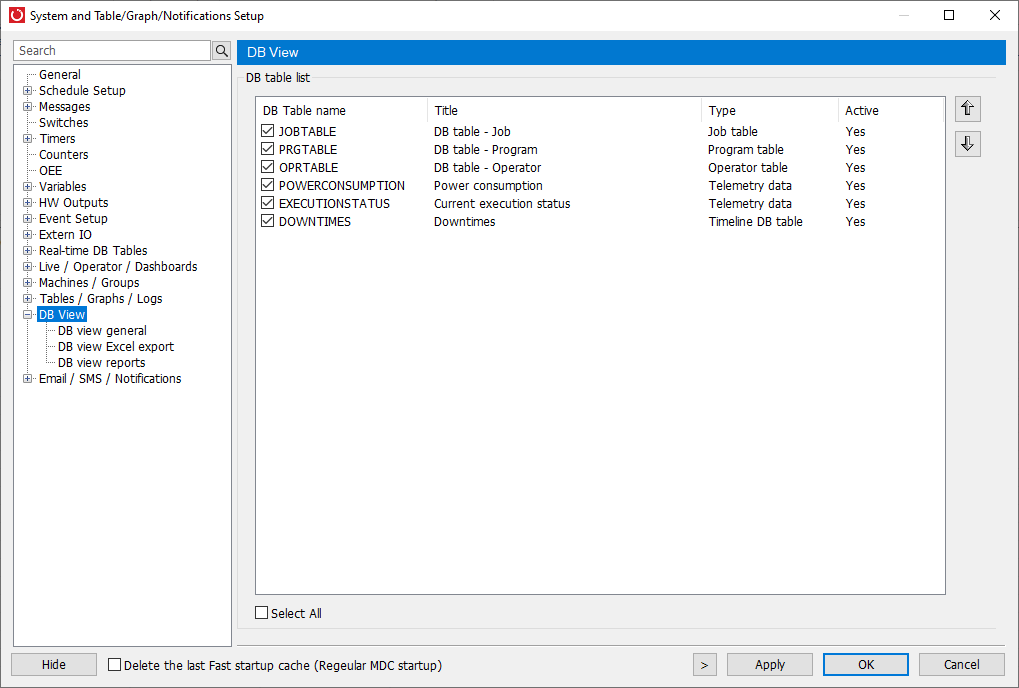Select the PRGTABLE row name
The width and height of the screenshot is (1019, 688).
[308, 149]
